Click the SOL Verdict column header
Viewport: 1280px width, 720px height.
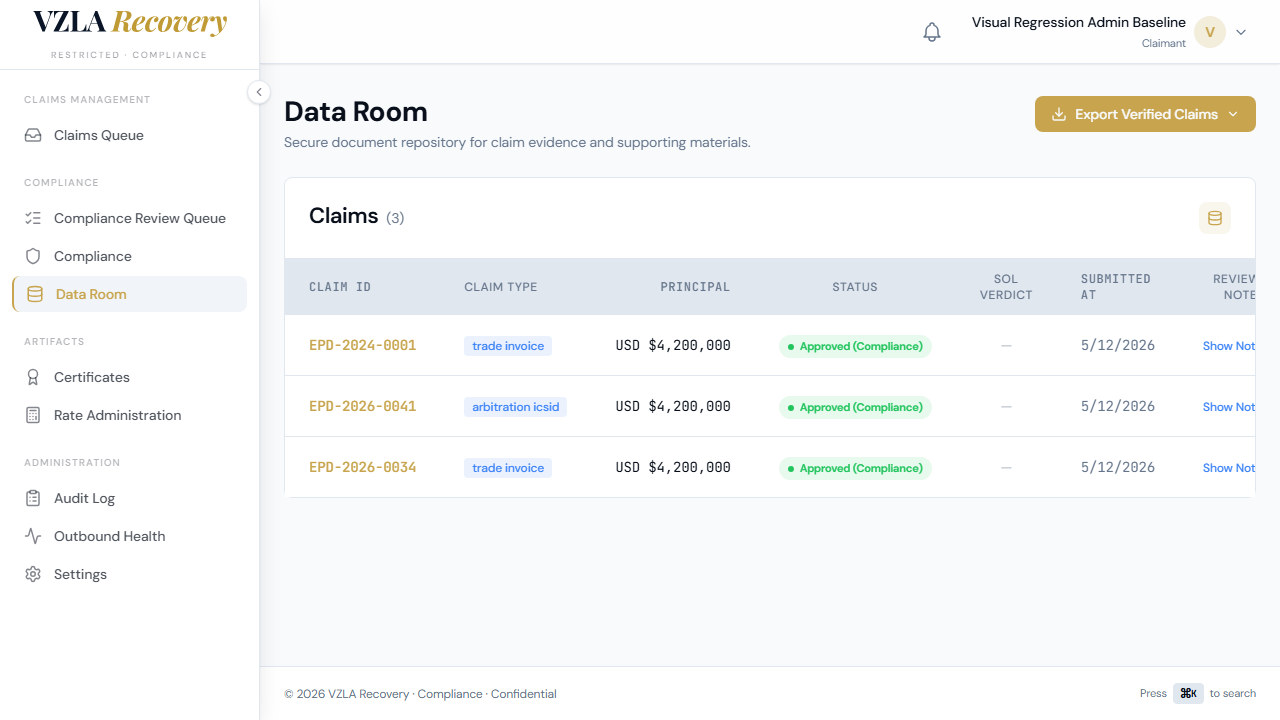1006,287
